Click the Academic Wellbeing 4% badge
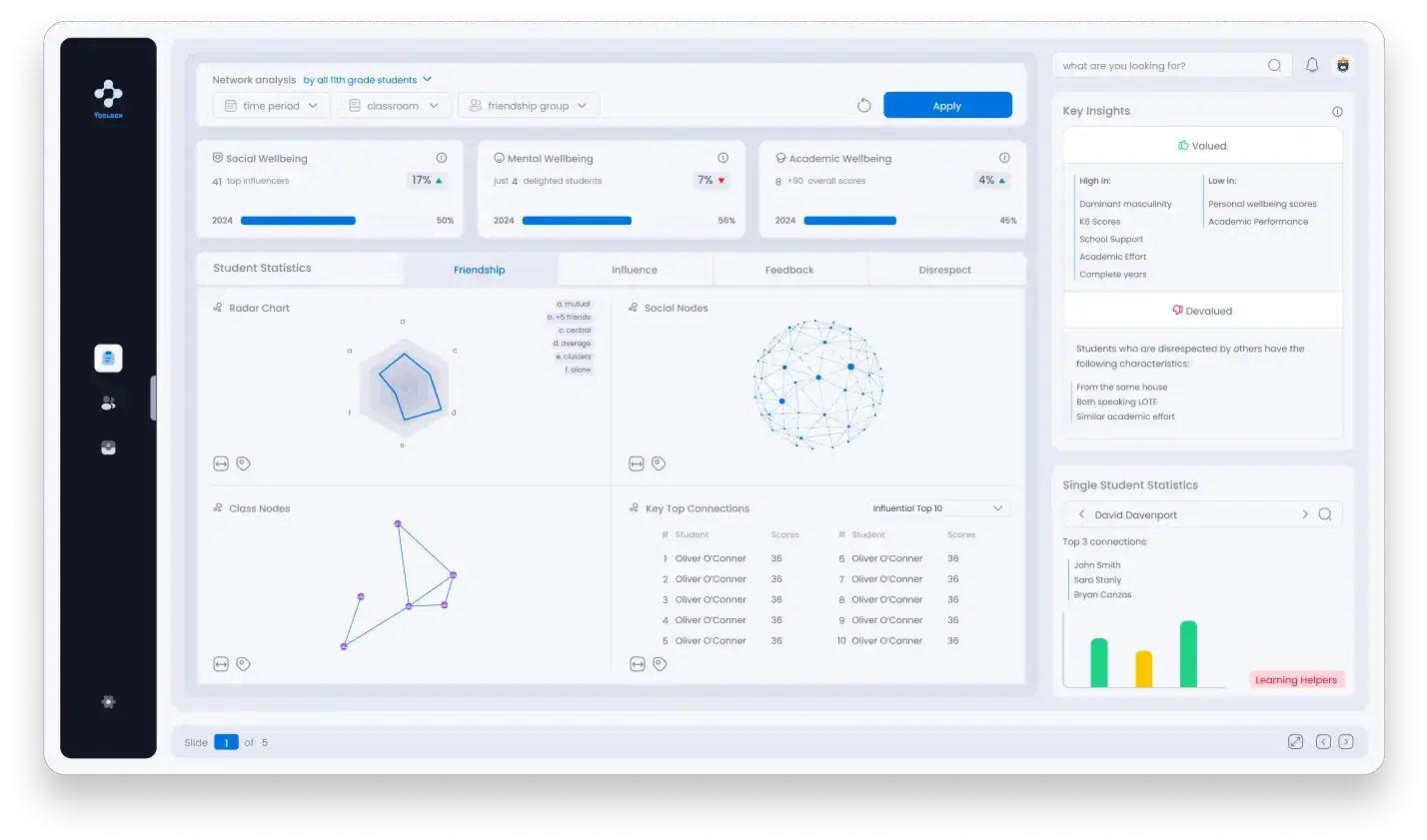Image resolution: width=1427 pixels, height=840 pixels. tap(992, 181)
